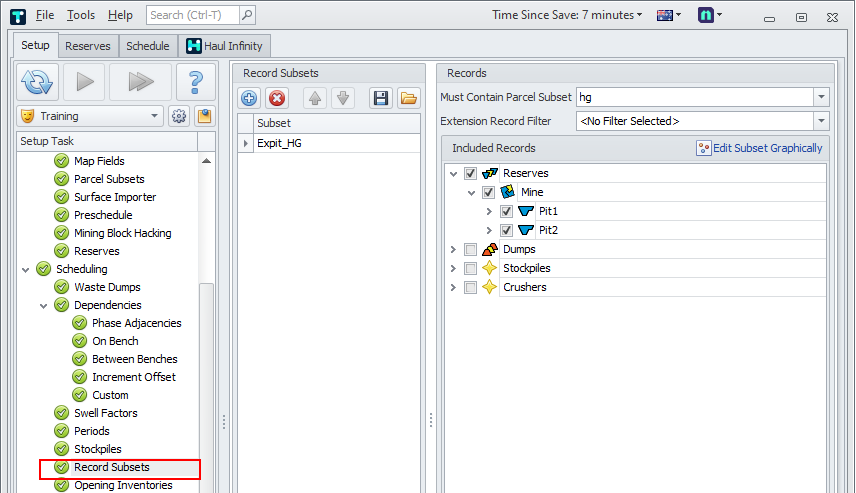Expand the Crushers tree node

(453, 287)
